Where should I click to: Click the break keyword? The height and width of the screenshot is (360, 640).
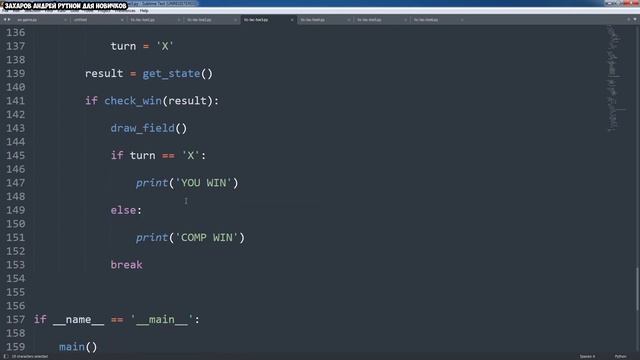pyautogui.click(x=127, y=265)
